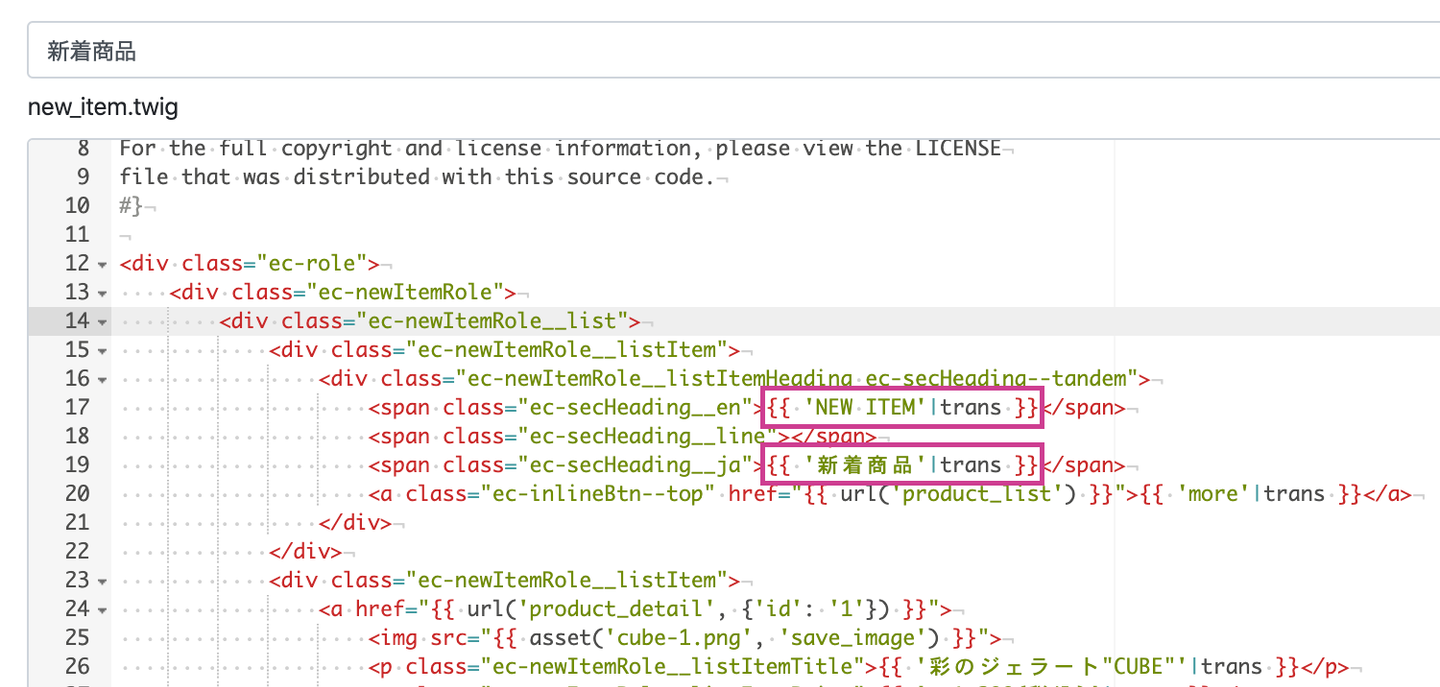Collapse code fold arrow on line 13
This screenshot has width=1440, height=687.
tap(102, 294)
